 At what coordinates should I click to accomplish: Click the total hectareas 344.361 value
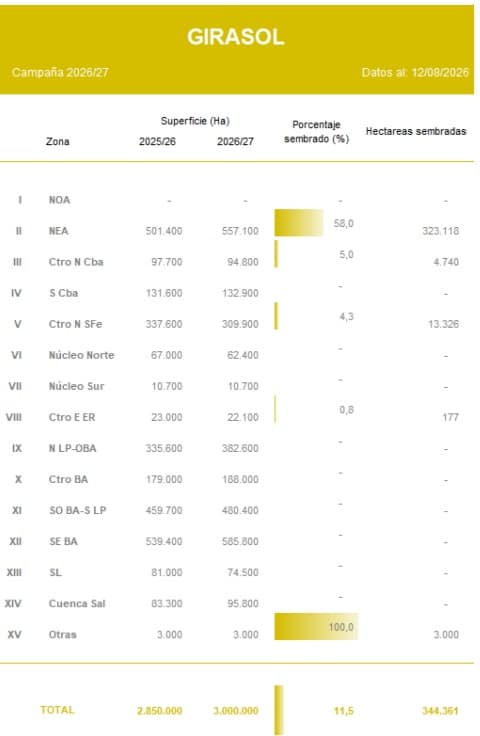click(440, 711)
